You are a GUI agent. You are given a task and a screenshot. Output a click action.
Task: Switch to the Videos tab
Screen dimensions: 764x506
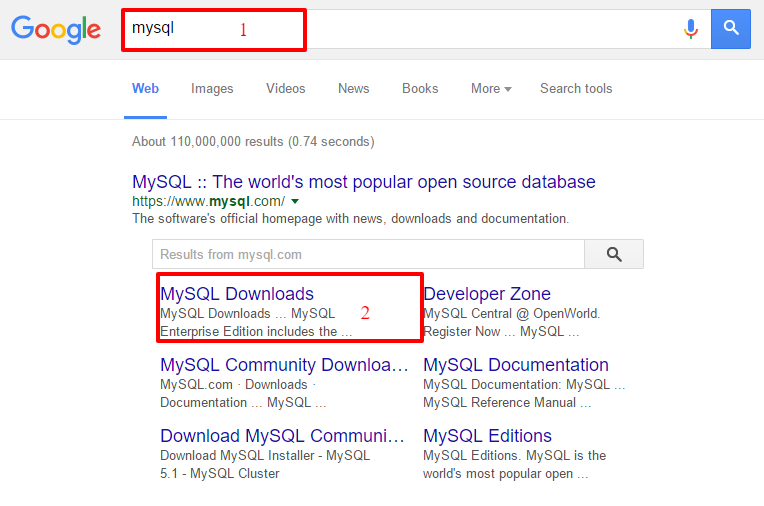[286, 89]
